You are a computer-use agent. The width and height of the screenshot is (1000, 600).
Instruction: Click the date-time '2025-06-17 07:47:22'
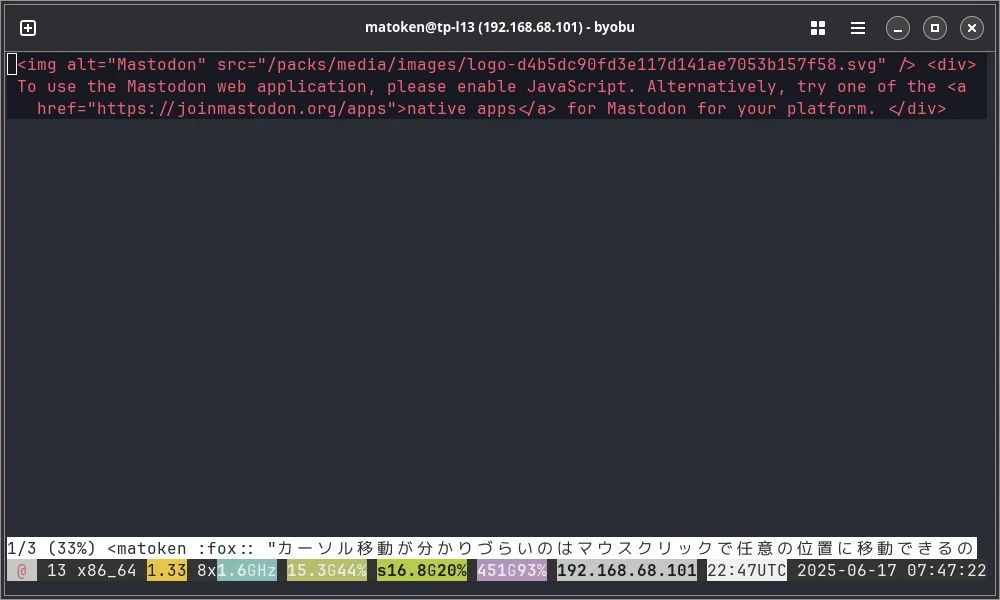point(892,570)
